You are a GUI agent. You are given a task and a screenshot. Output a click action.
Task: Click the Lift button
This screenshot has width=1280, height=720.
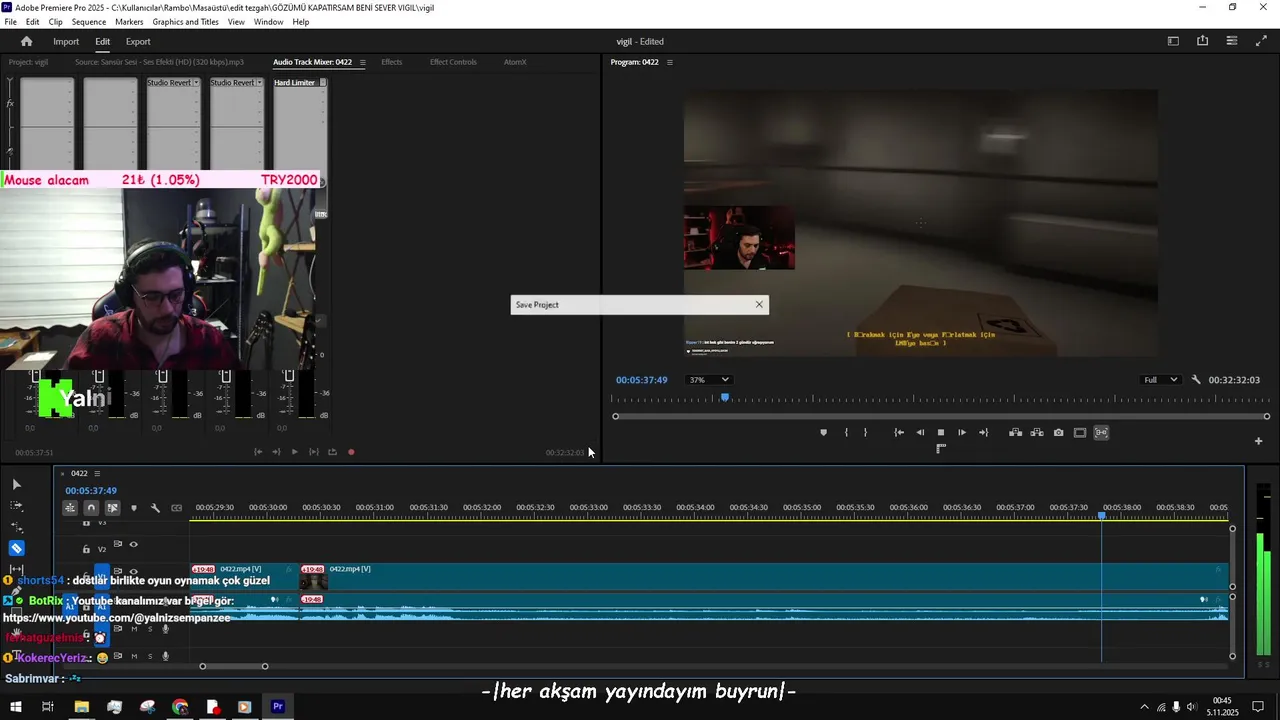point(1015,433)
